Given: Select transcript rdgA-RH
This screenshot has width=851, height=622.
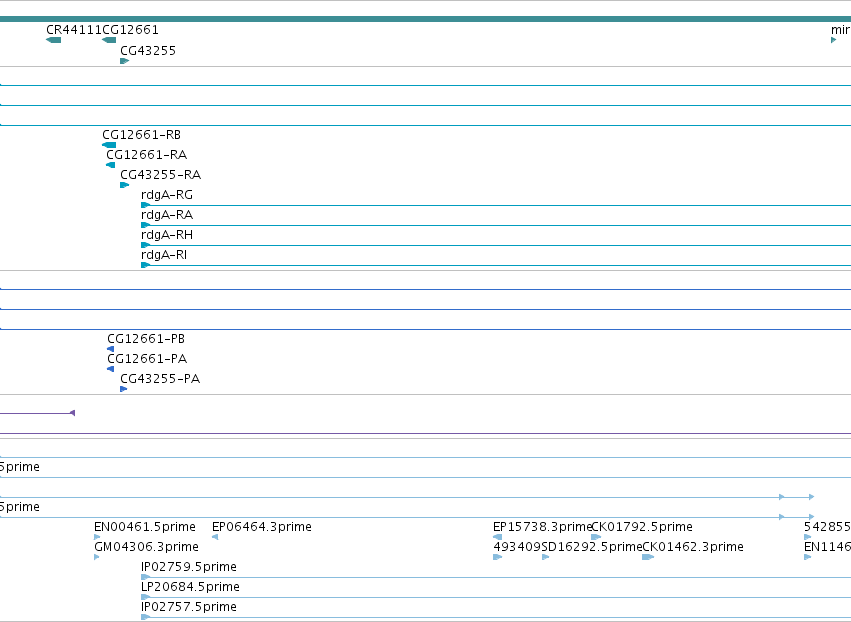Looking at the screenshot, I should tap(167, 235).
